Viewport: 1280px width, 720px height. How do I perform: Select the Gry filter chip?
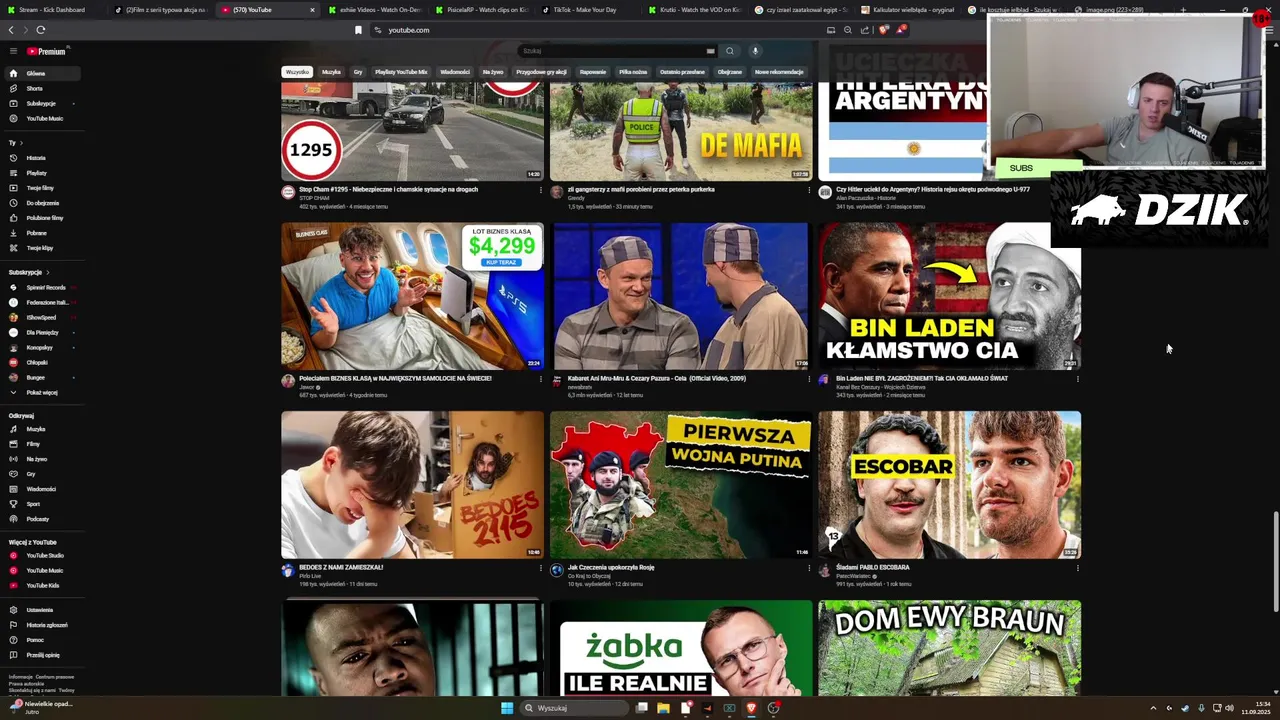(x=358, y=72)
